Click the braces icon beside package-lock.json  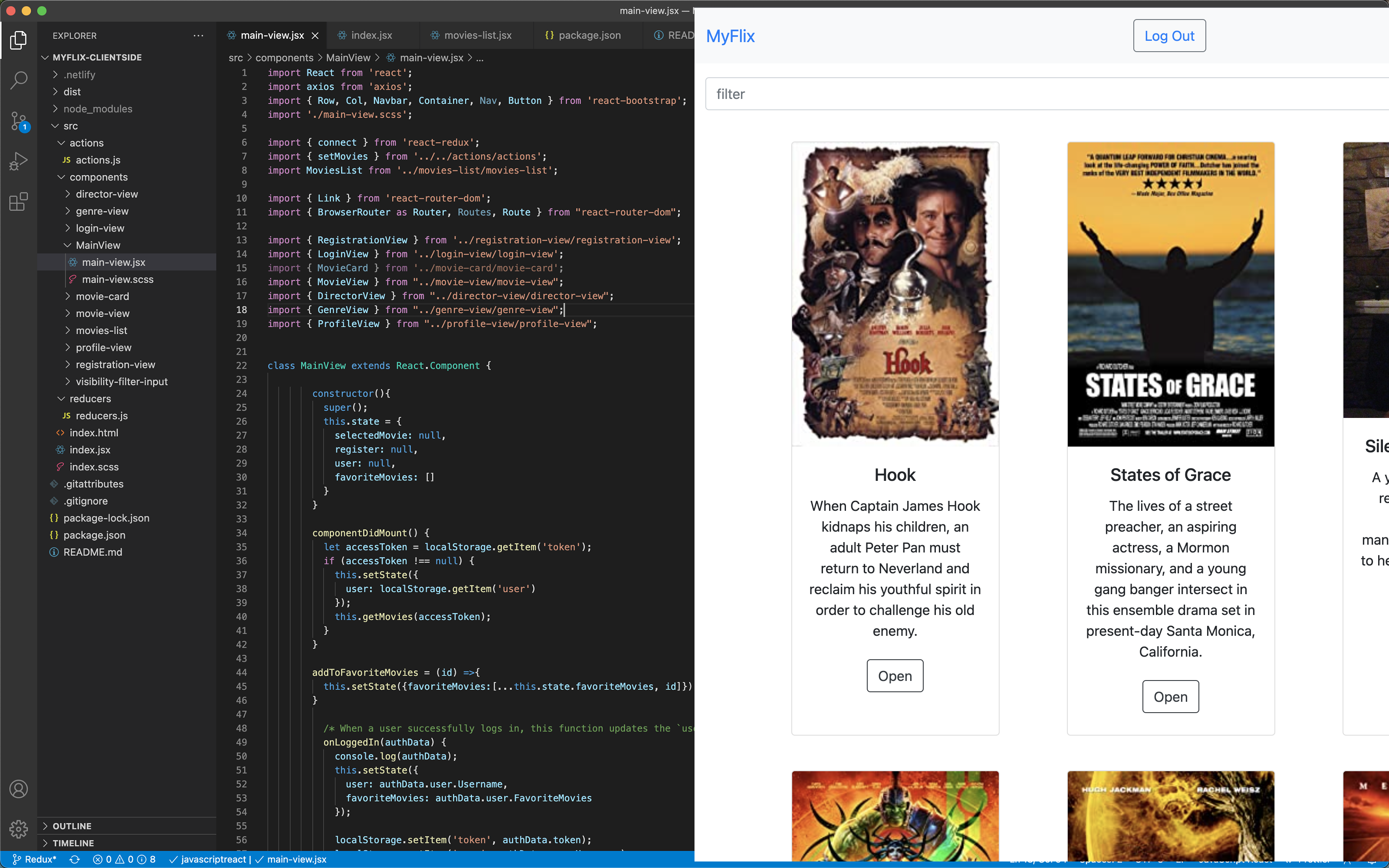54,518
